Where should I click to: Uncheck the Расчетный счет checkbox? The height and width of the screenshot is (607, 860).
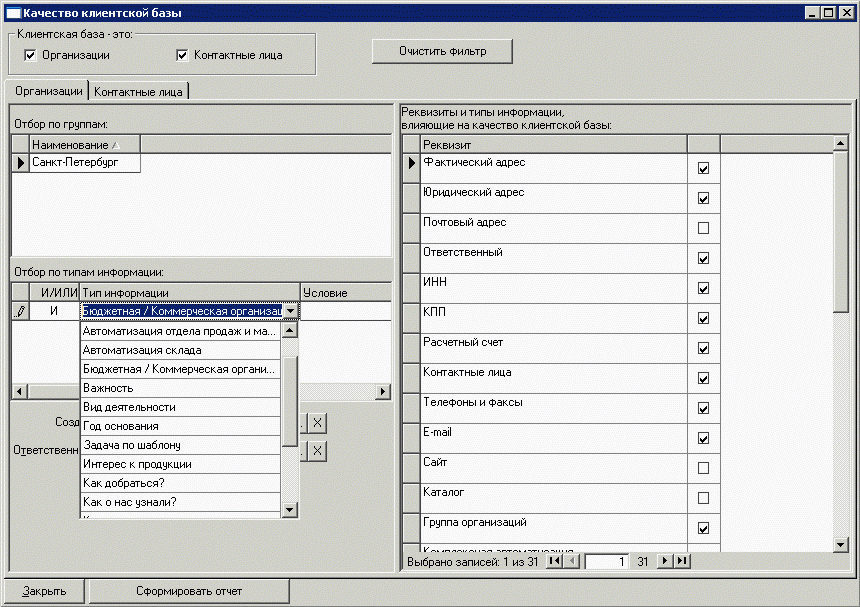click(x=703, y=348)
